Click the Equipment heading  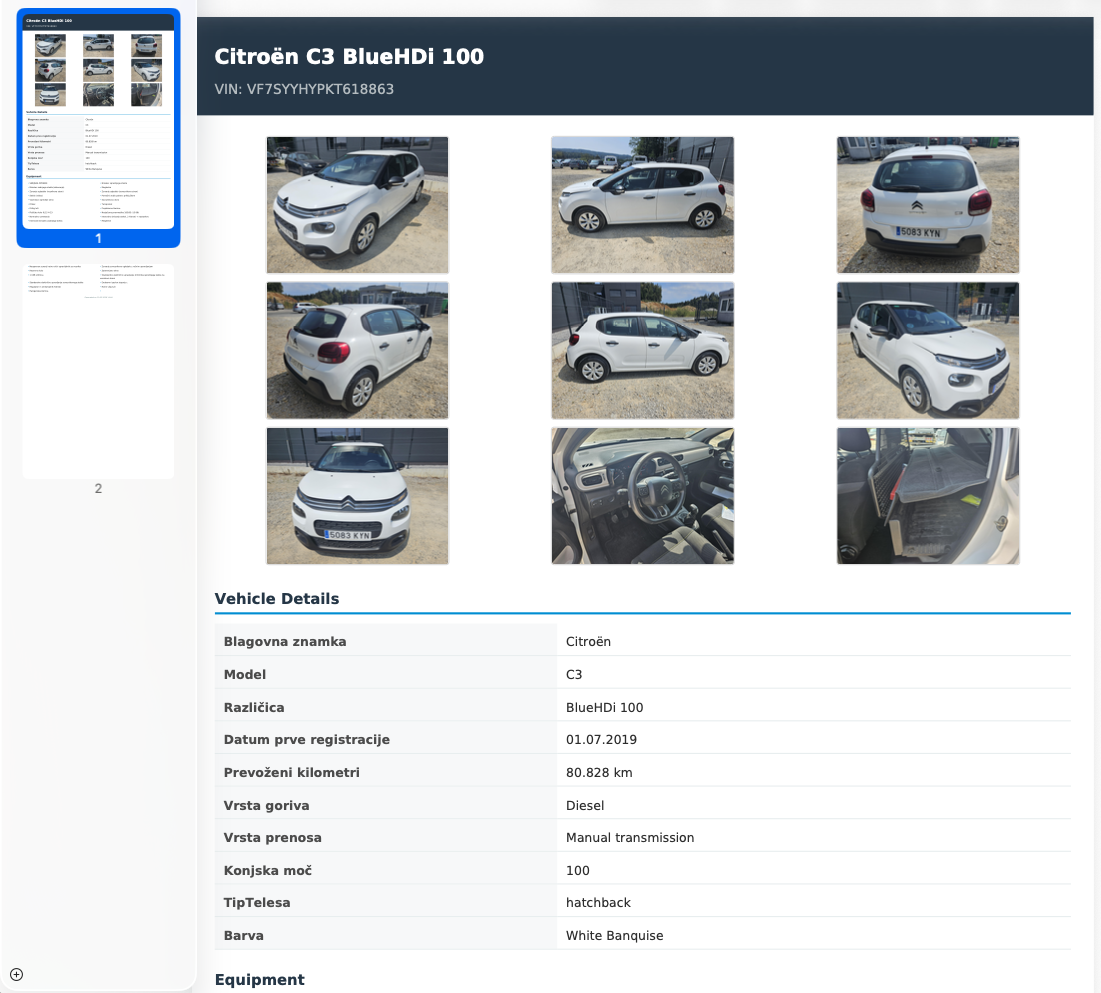259,980
